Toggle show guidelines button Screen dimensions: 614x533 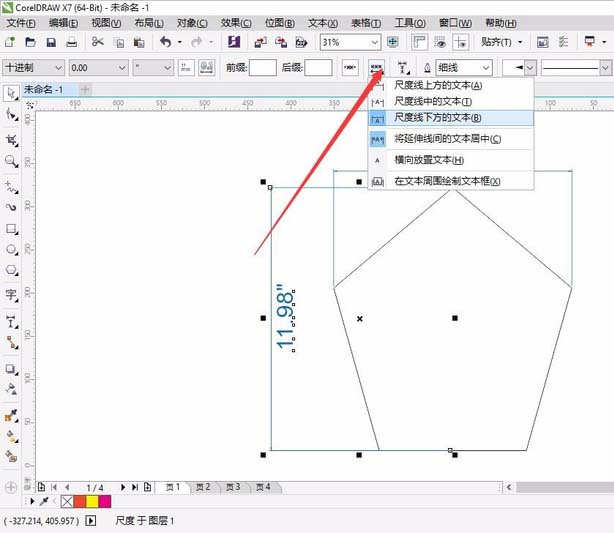460,42
